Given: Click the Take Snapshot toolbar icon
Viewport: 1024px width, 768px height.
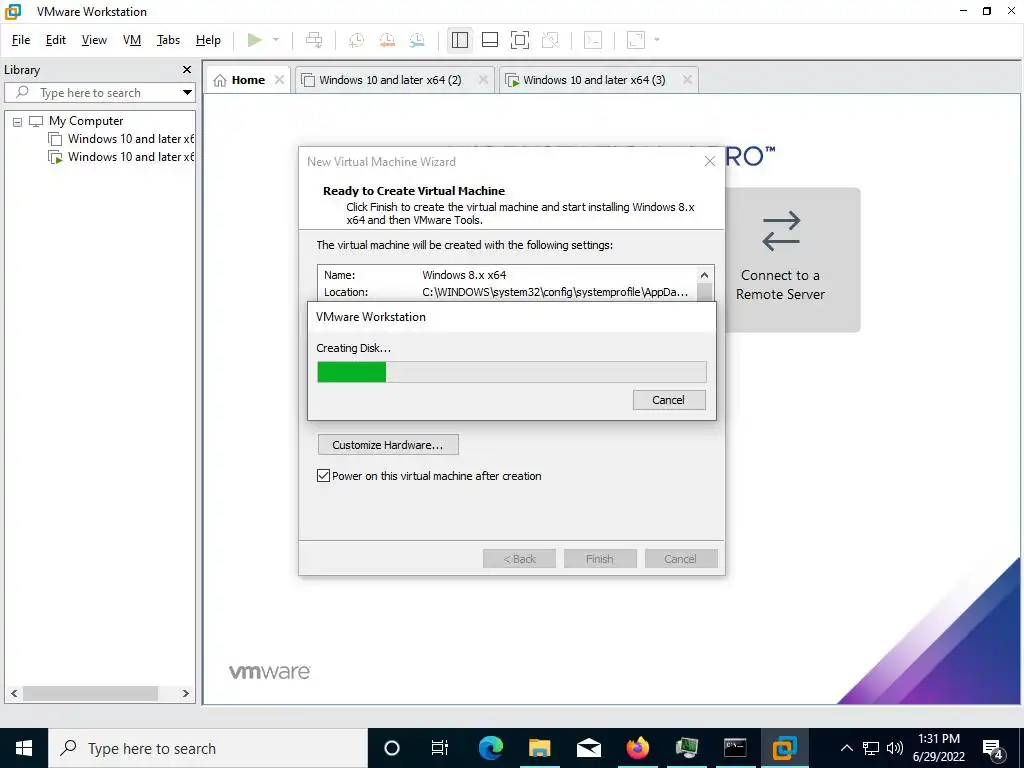Looking at the screenshot, I should [357, 40].
